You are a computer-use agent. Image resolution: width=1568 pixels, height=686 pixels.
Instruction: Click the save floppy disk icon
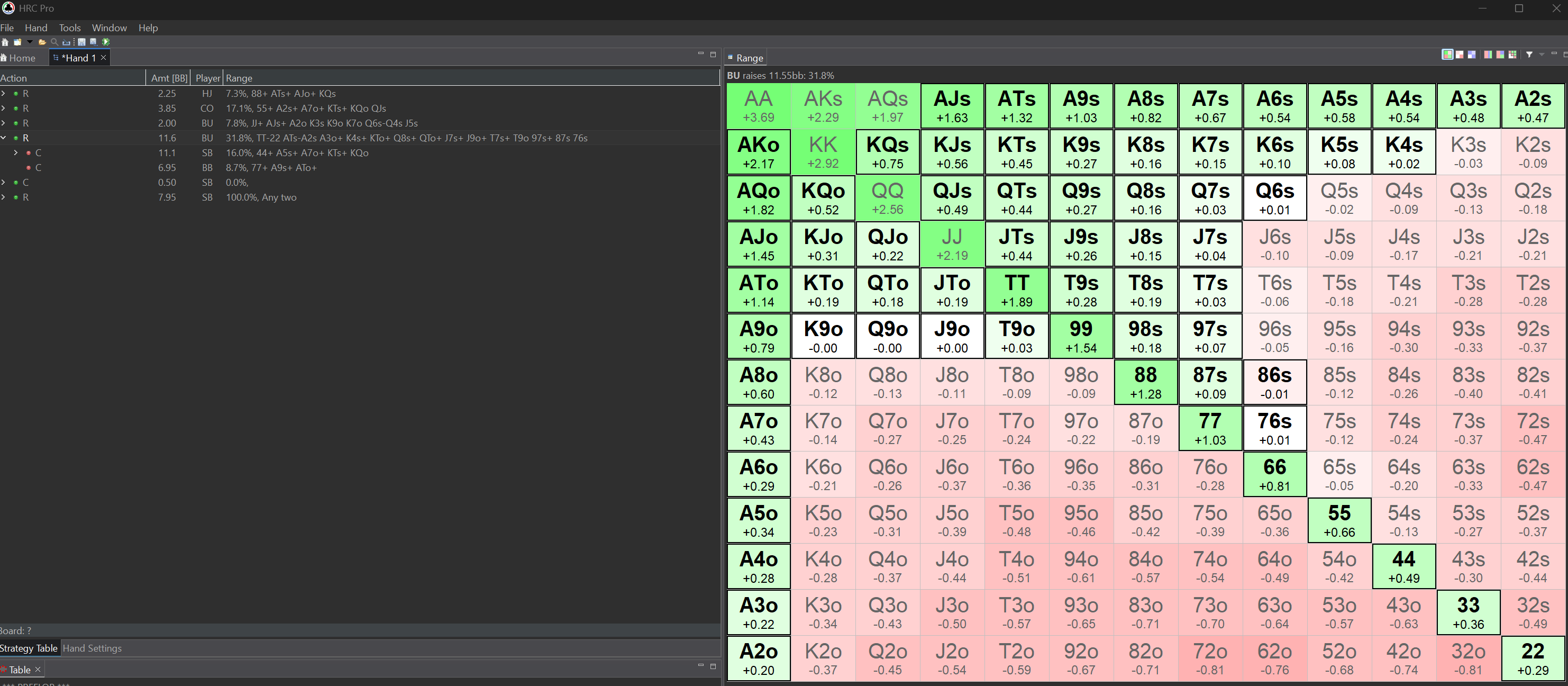click(x=81, y=42)
